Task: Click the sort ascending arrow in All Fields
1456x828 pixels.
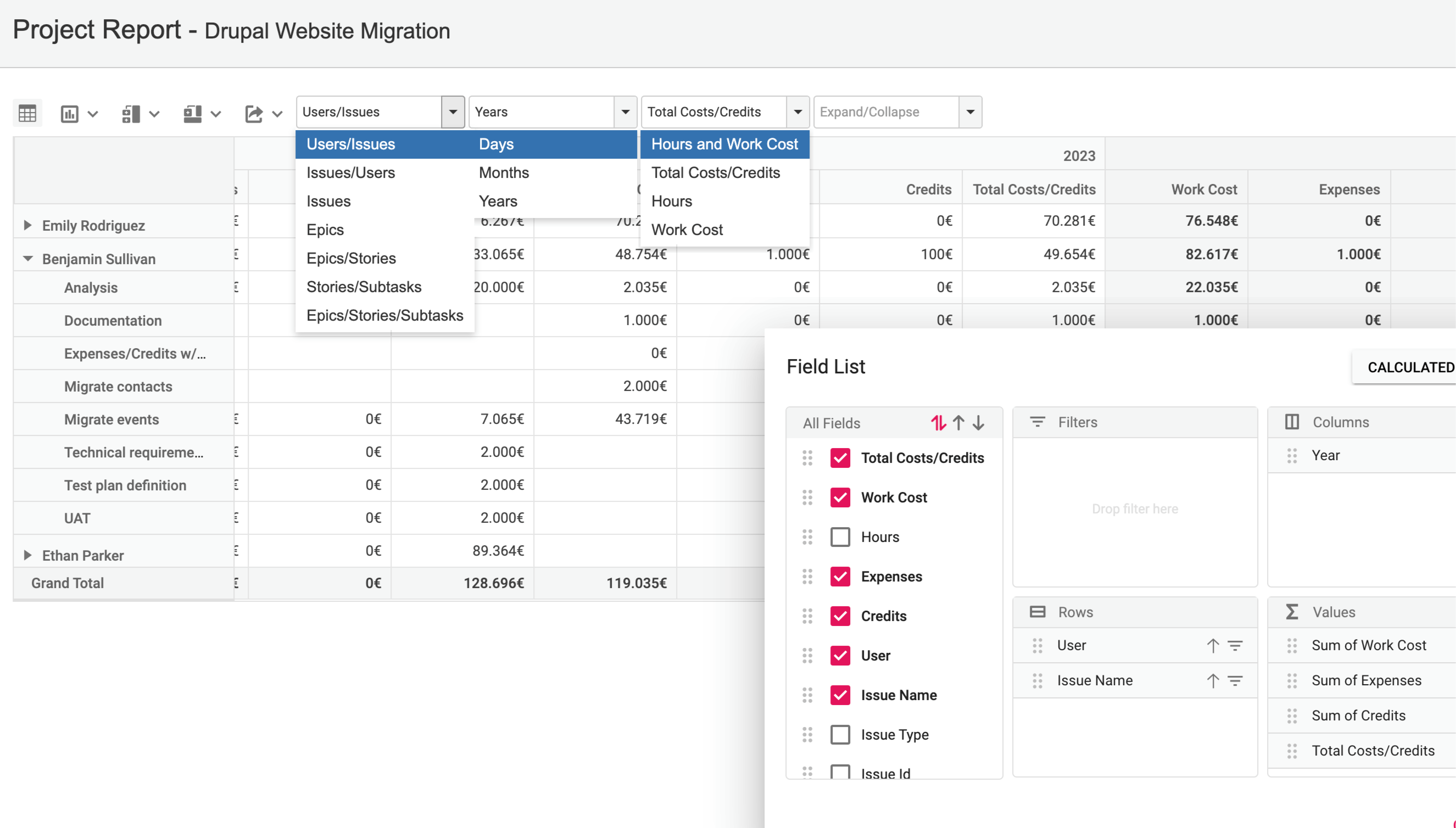Action: point(958,423)
